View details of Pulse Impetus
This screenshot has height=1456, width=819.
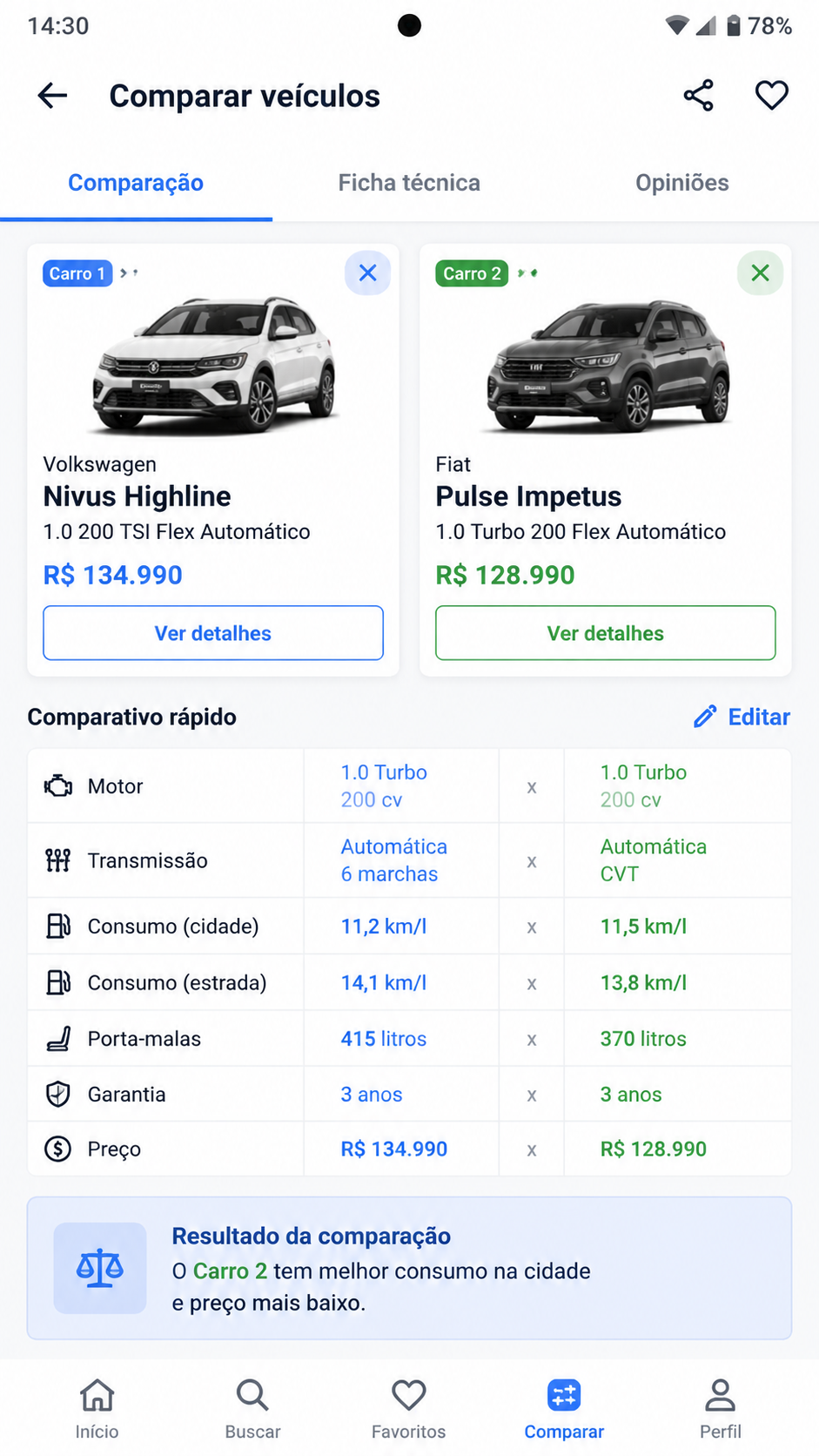[605, 633]
